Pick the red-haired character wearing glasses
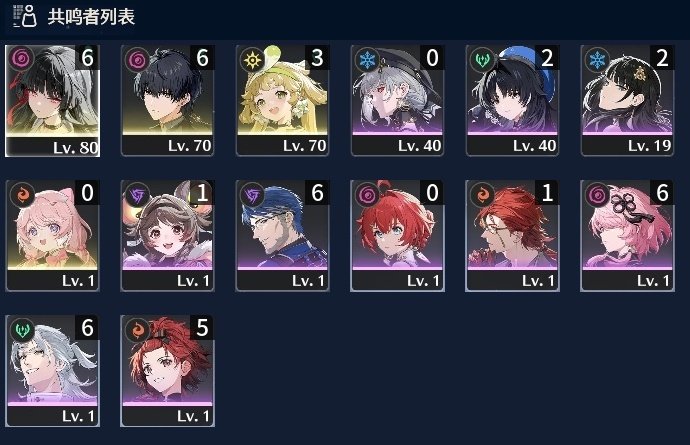The image size is (690, 445). tap(513, 236)
